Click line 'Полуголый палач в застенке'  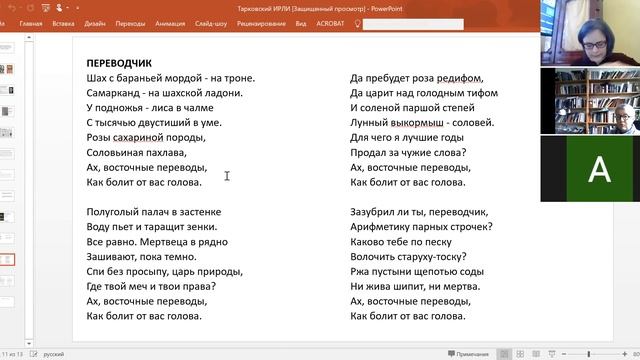coord(154,212)
